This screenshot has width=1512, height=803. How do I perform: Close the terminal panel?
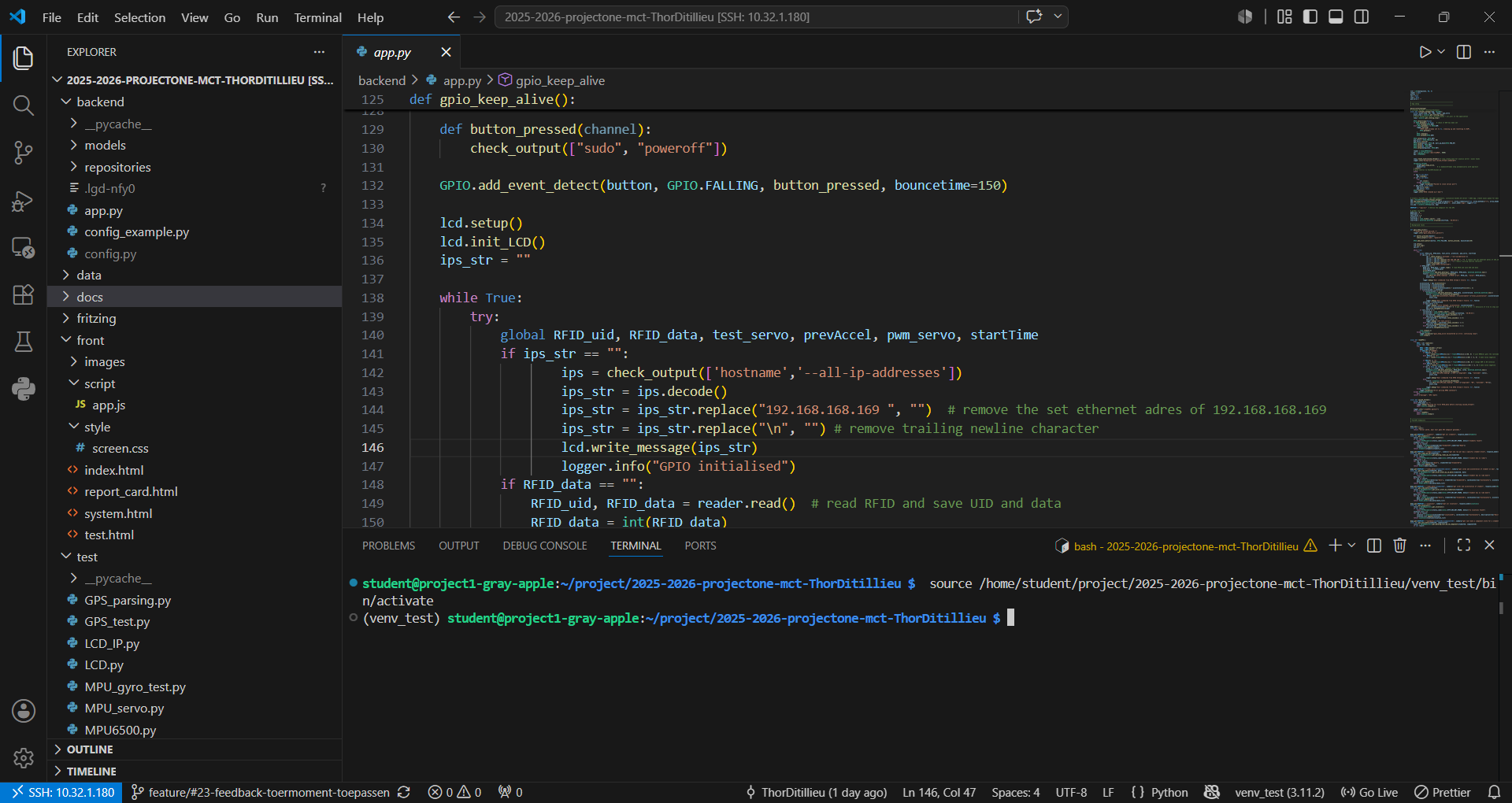tap(1489, 546)
